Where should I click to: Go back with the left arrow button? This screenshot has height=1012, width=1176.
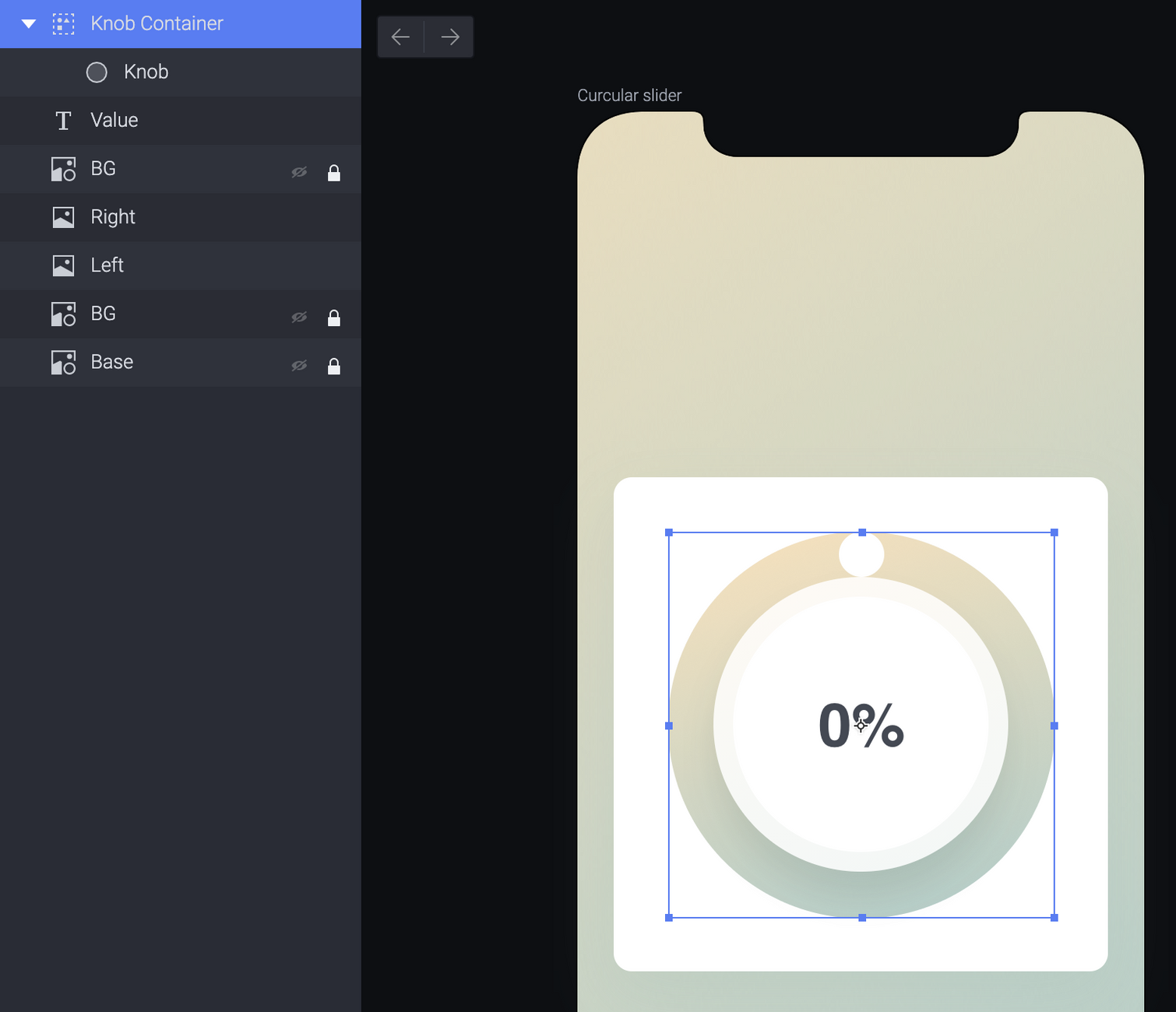click(x=400, y=37)
